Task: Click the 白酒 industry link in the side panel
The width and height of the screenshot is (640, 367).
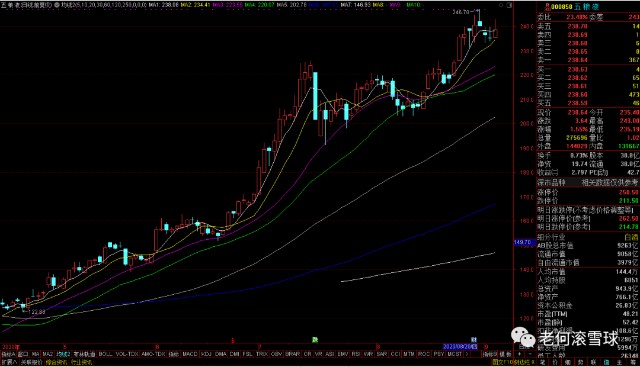Action: (x=631, y=237)
